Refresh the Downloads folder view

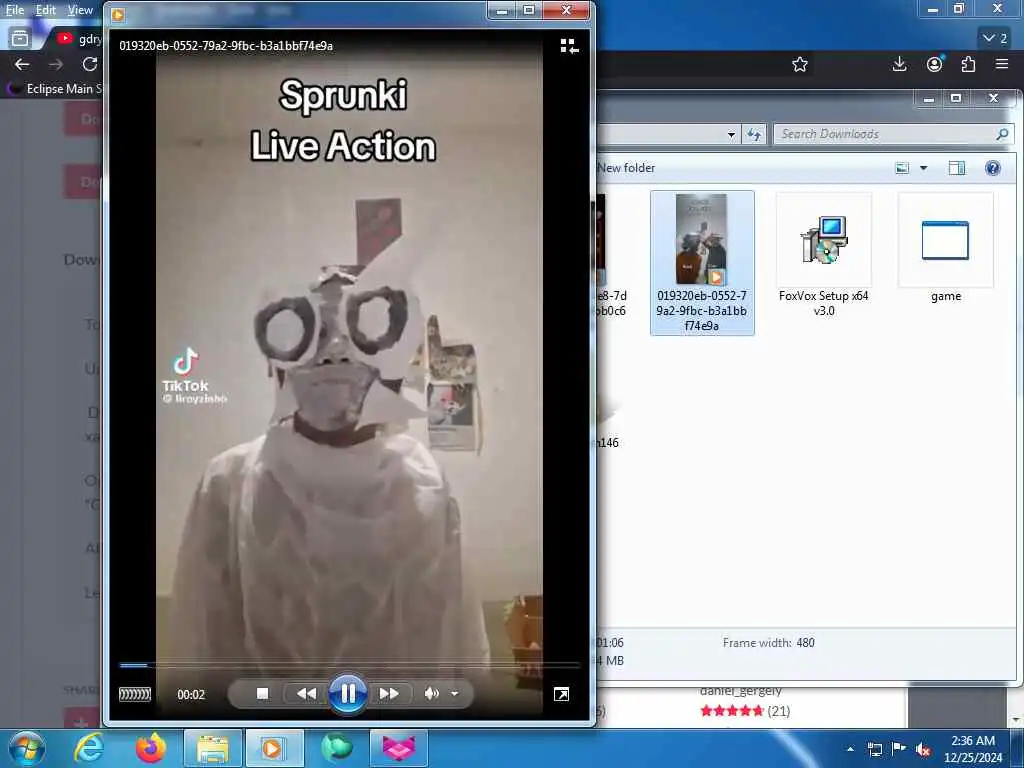[754, 135]
